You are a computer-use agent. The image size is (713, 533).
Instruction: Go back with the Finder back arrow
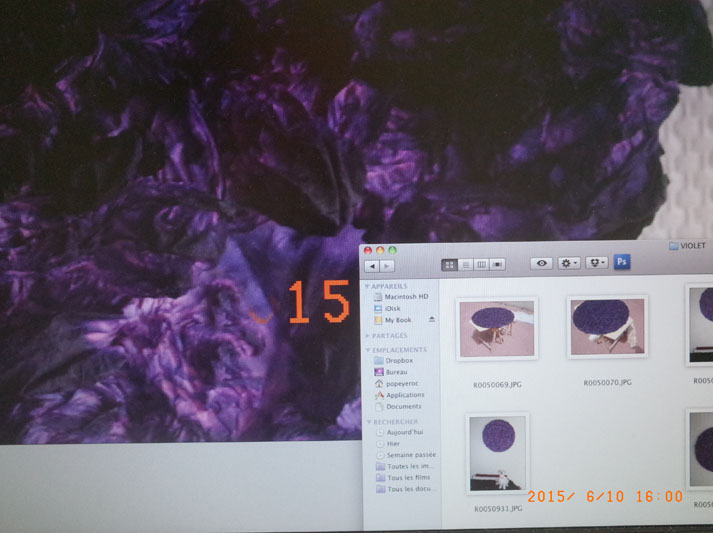click(372, 266)
